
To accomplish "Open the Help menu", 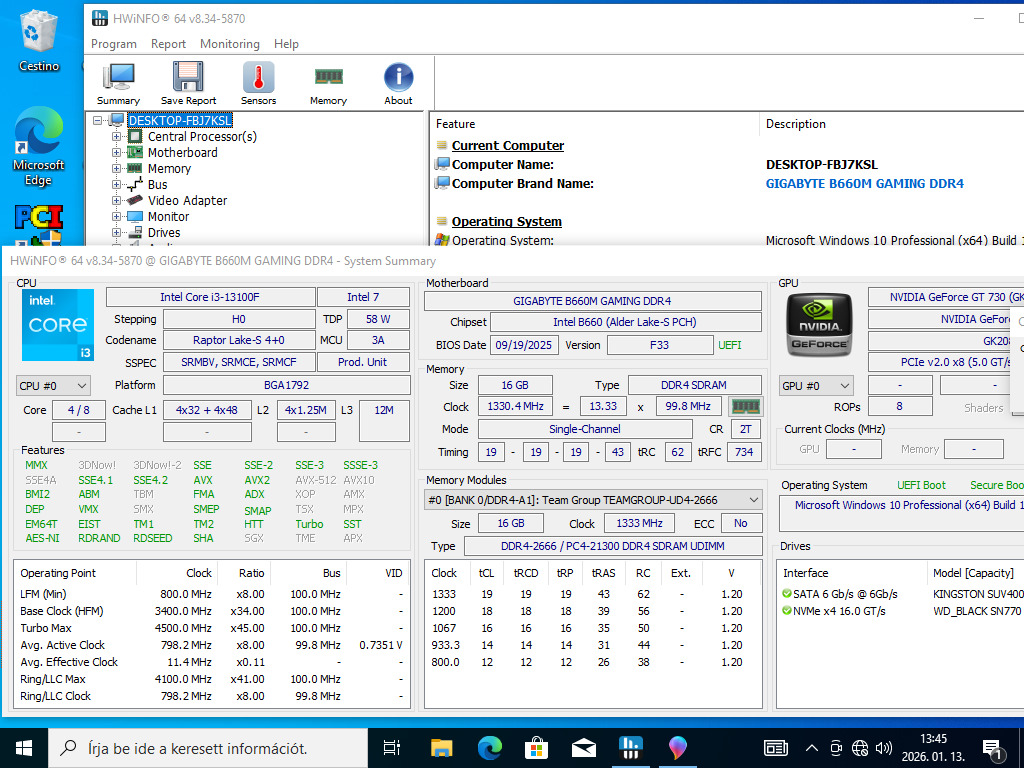I will (286, 44).
